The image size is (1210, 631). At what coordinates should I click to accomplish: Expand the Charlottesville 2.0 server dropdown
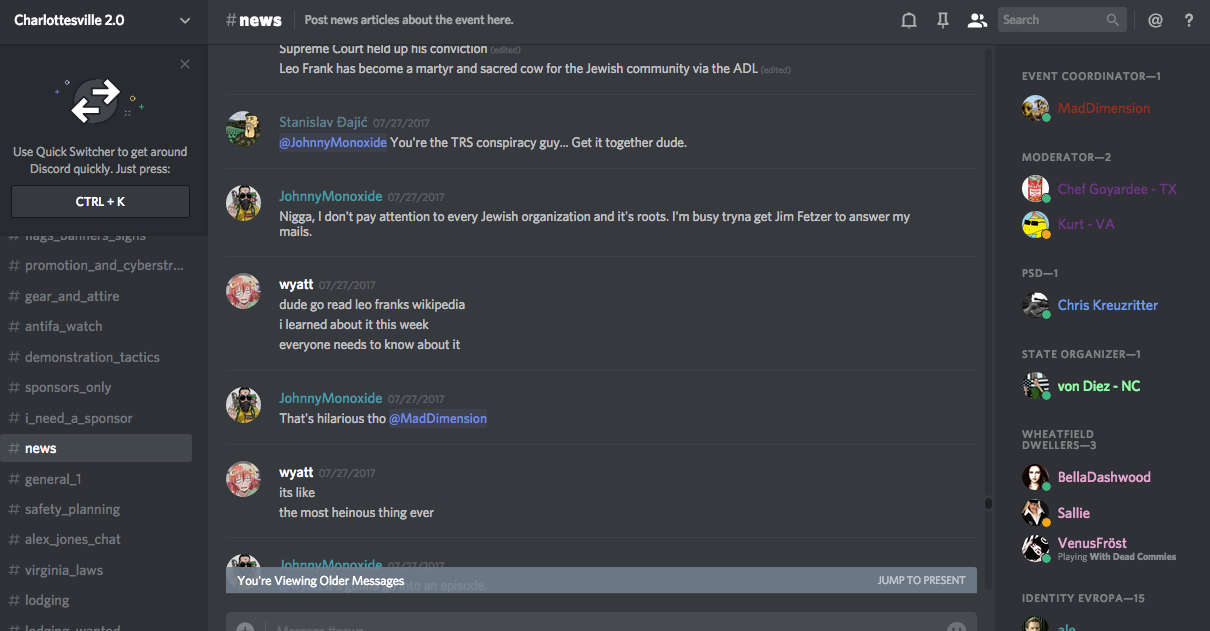(184, 20)
